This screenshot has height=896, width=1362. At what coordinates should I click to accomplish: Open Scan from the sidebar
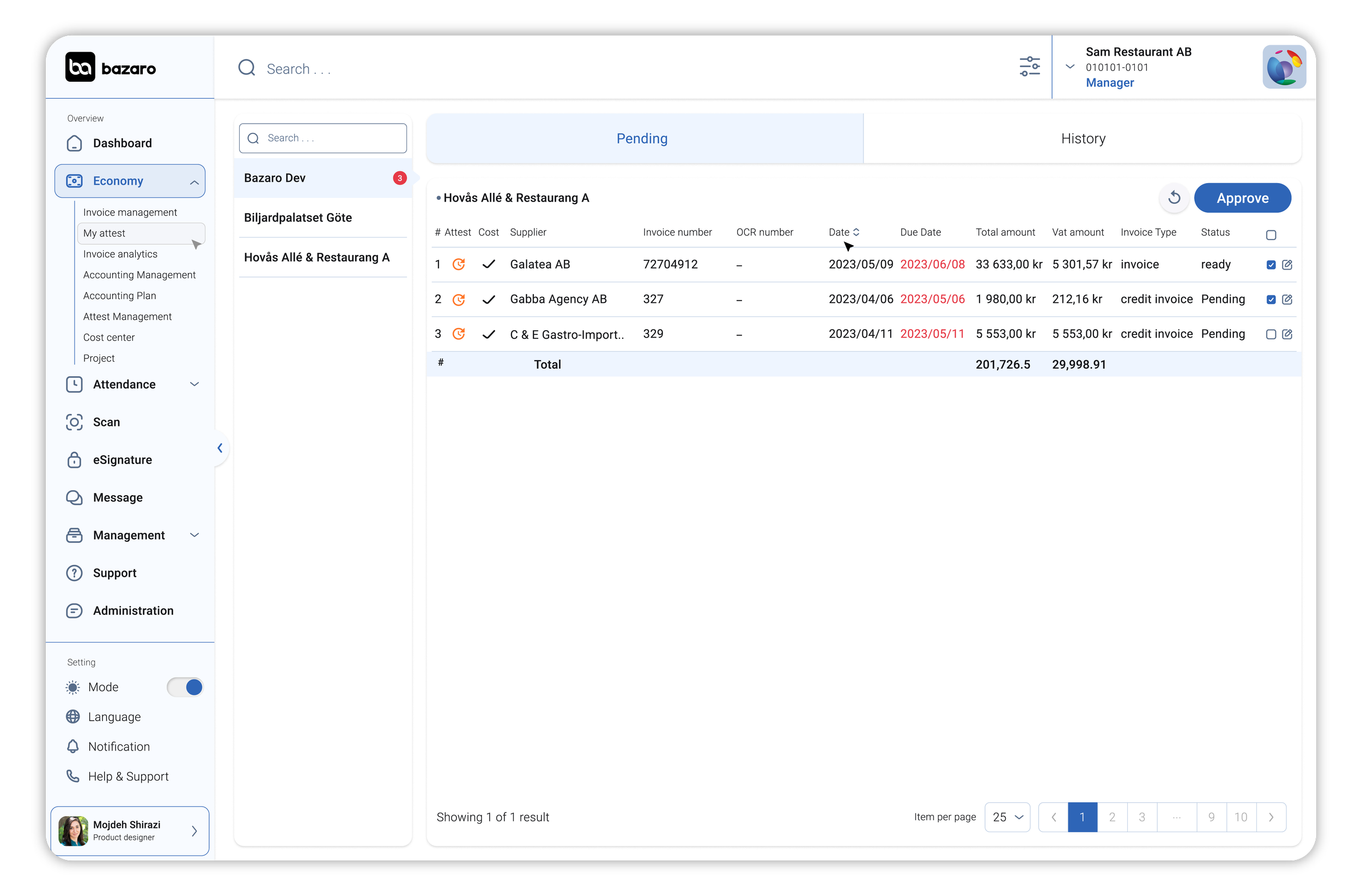point(106,422)
